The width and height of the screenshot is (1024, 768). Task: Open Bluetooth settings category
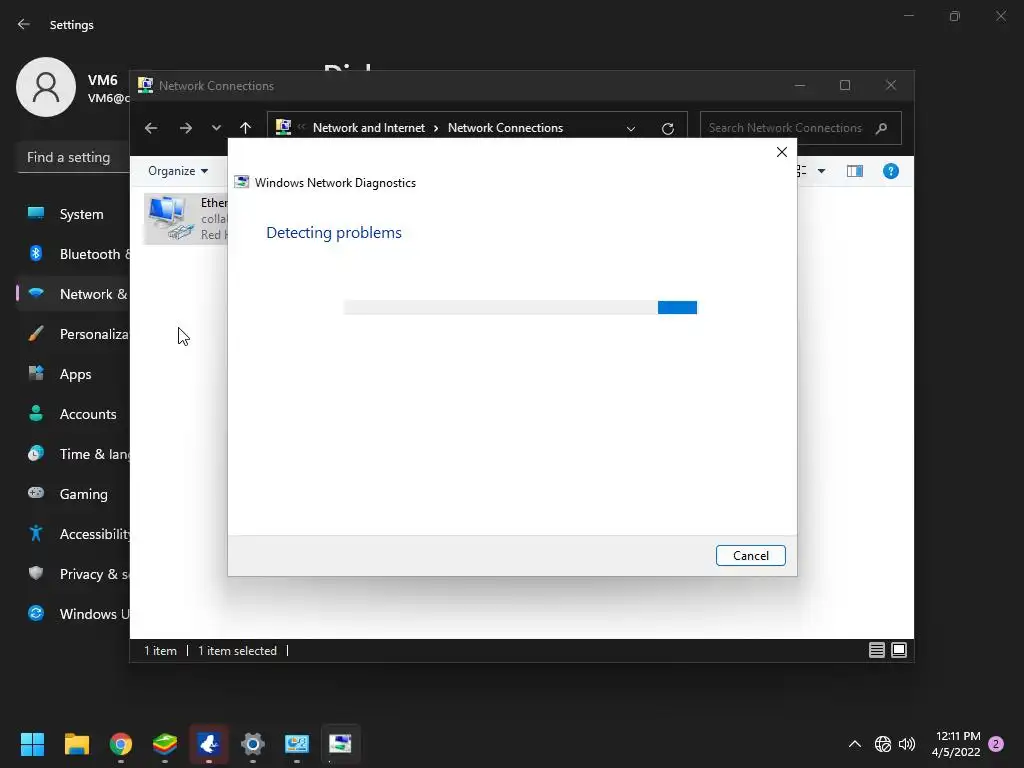[x=73, y=254]
